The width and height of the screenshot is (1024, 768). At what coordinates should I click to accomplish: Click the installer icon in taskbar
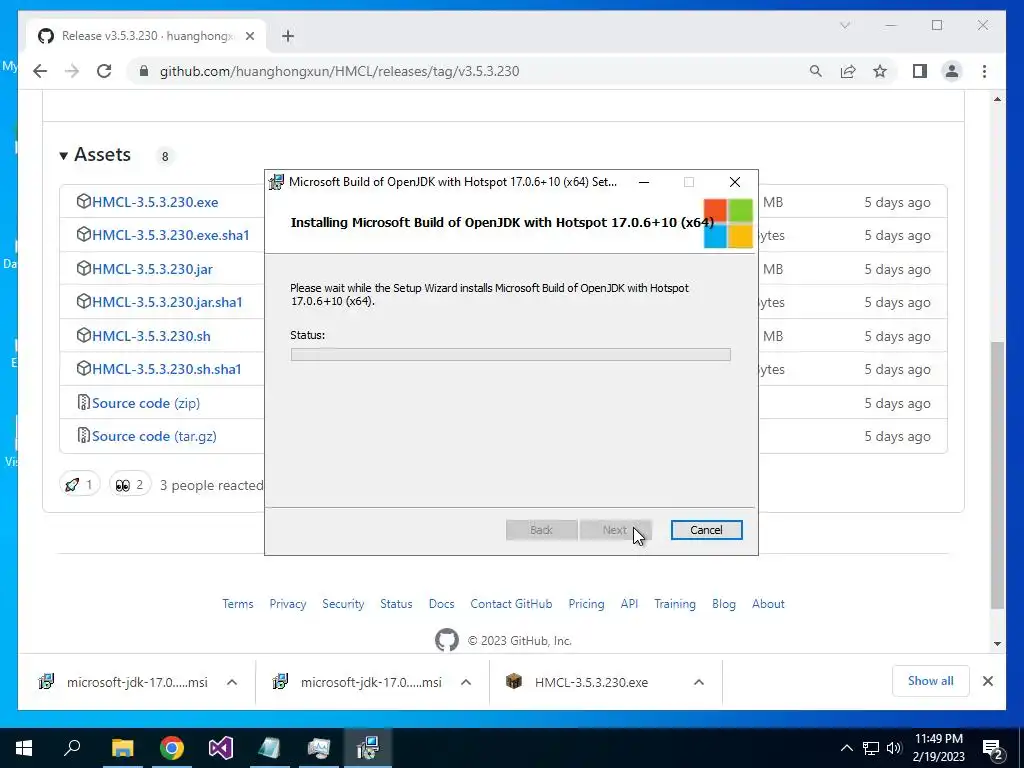point(368,748)
